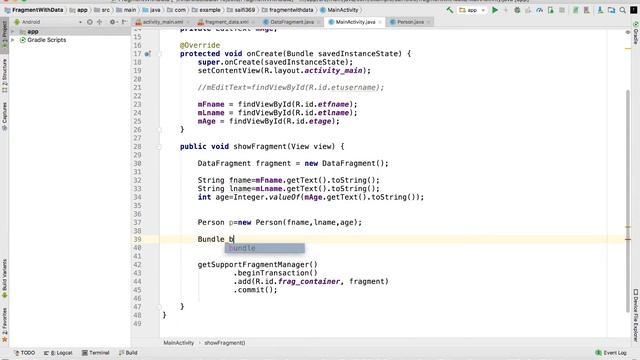Select the 'bundle' autocomplete suggestion
Viewport: 640px width, 360px height.
click(x=264, y=248)
